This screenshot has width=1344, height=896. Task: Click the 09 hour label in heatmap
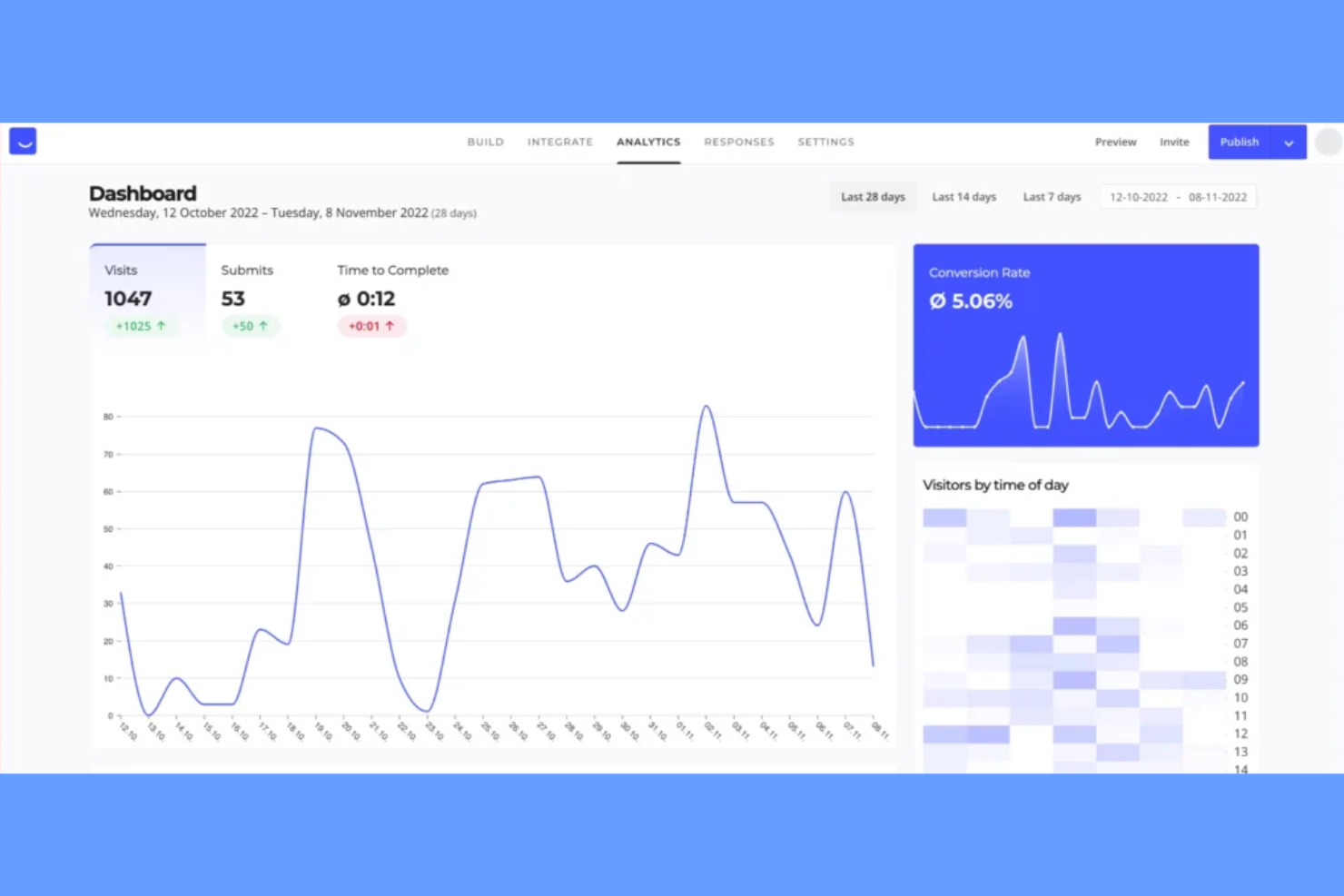coord(1240,680)
